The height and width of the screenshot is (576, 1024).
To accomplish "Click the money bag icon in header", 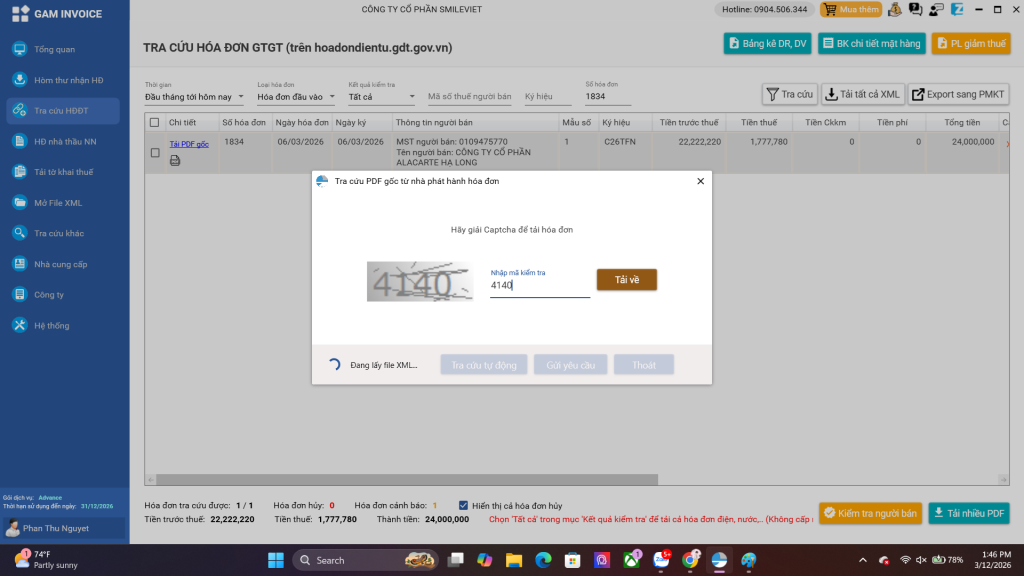I will coord(893,9).
